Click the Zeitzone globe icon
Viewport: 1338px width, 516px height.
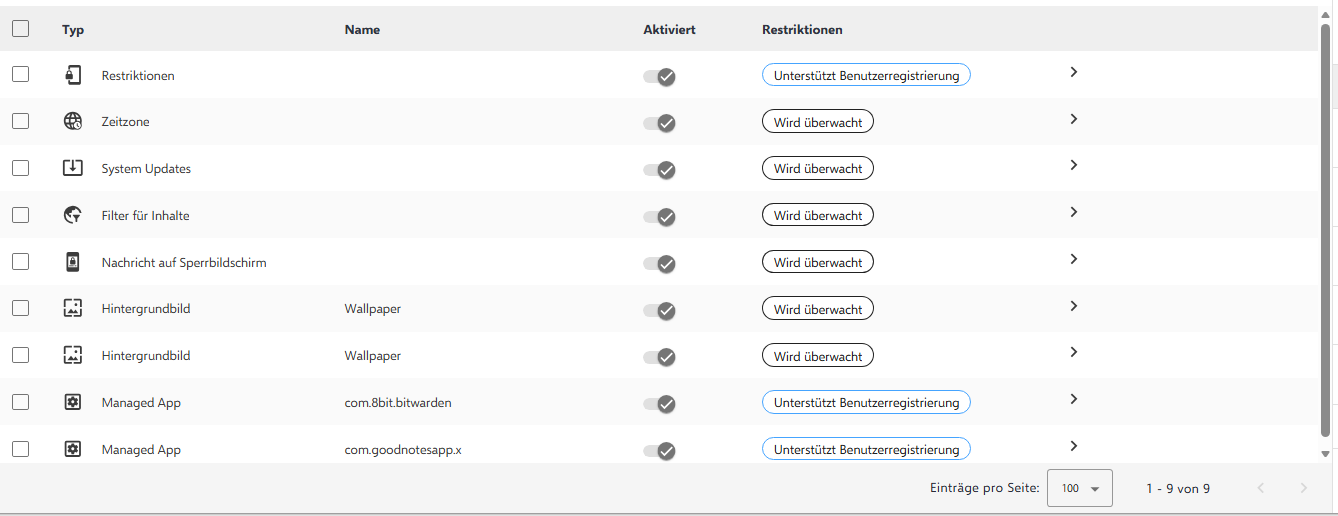click(x=72, y=122)
